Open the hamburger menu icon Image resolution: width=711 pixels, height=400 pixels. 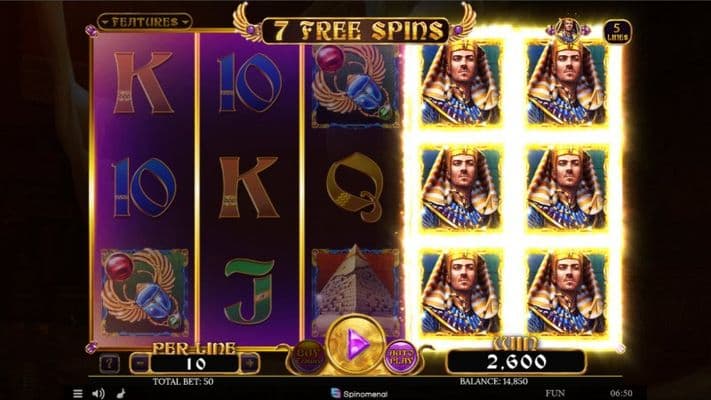[x=78, y=393]
